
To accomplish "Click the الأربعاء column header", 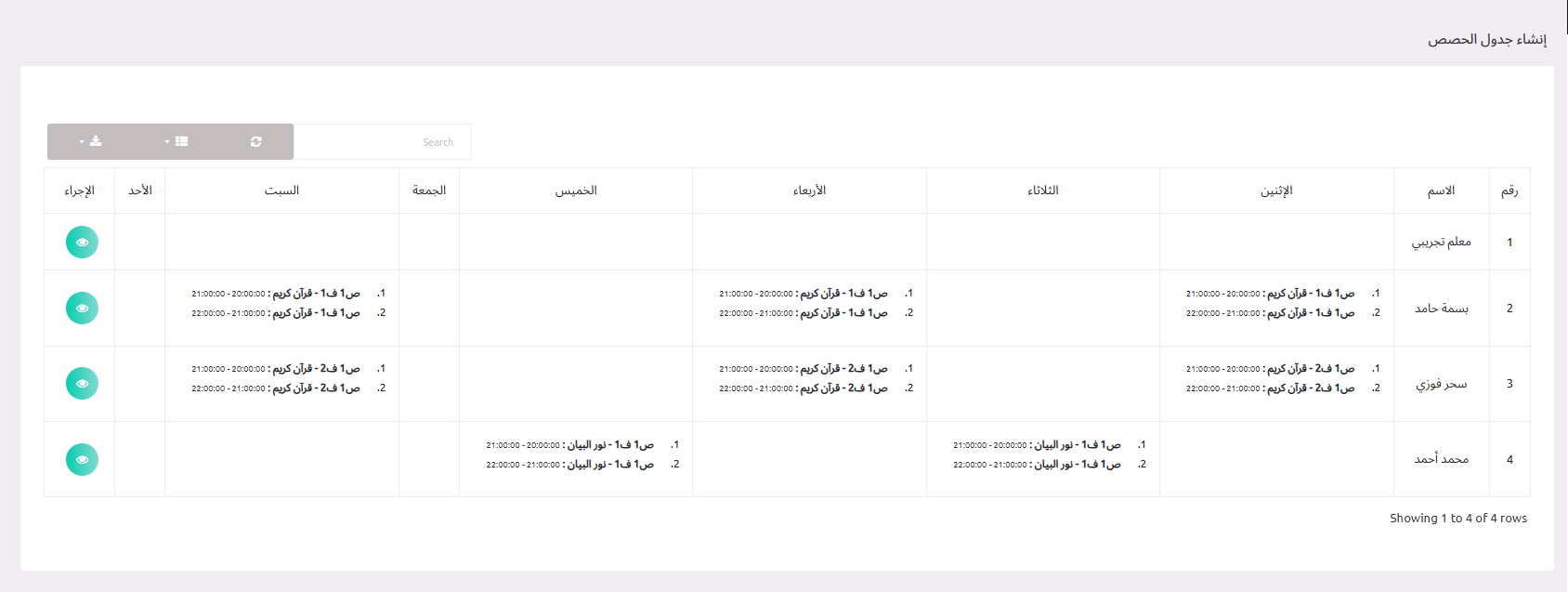I will tap(809, 191).
